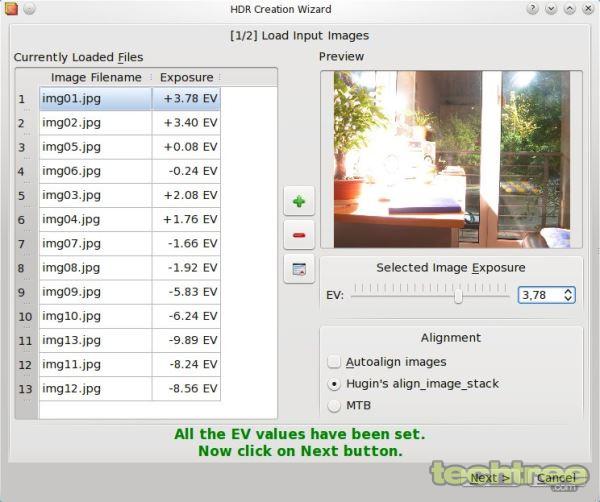Adjust the EV exposure slider handle
The height and width of the screenshot is (502, 600).
[x=458, y=296]
